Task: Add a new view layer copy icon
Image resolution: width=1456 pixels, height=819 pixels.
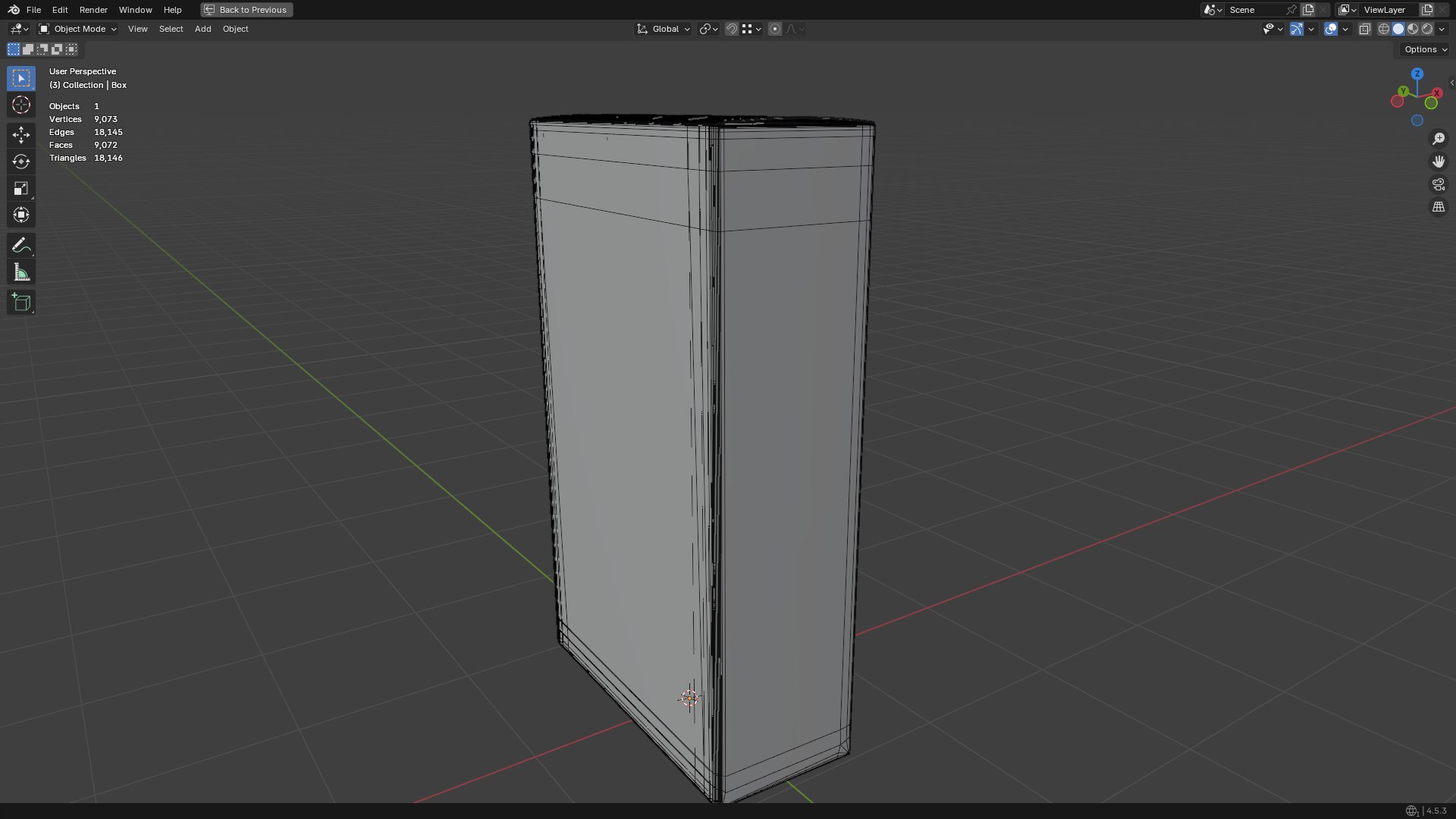Action: click(x=1426, y=10)
